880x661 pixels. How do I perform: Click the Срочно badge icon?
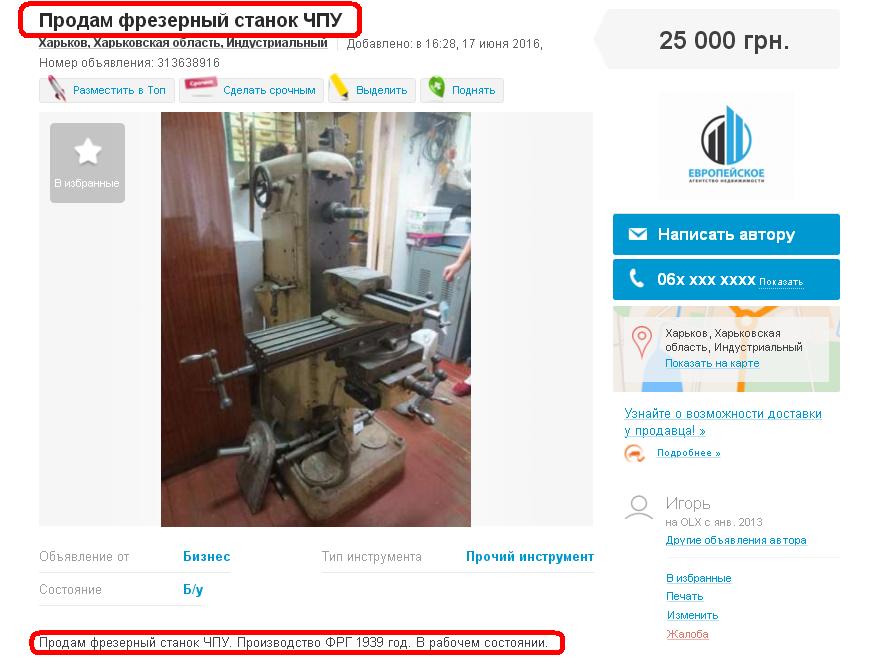point(201,87)
